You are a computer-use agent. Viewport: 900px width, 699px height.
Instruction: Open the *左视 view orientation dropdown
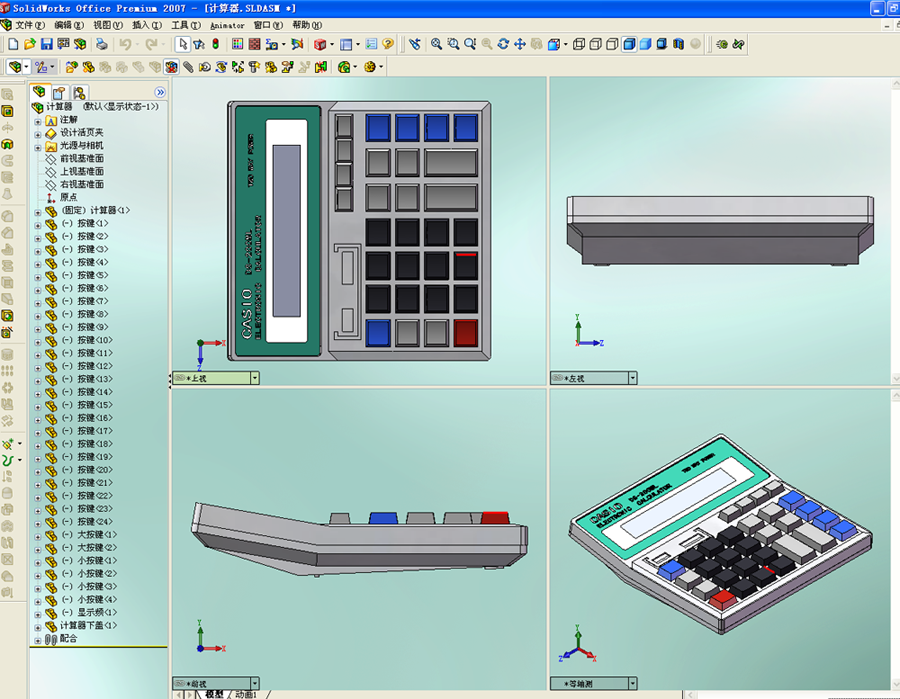click(632, 378)
